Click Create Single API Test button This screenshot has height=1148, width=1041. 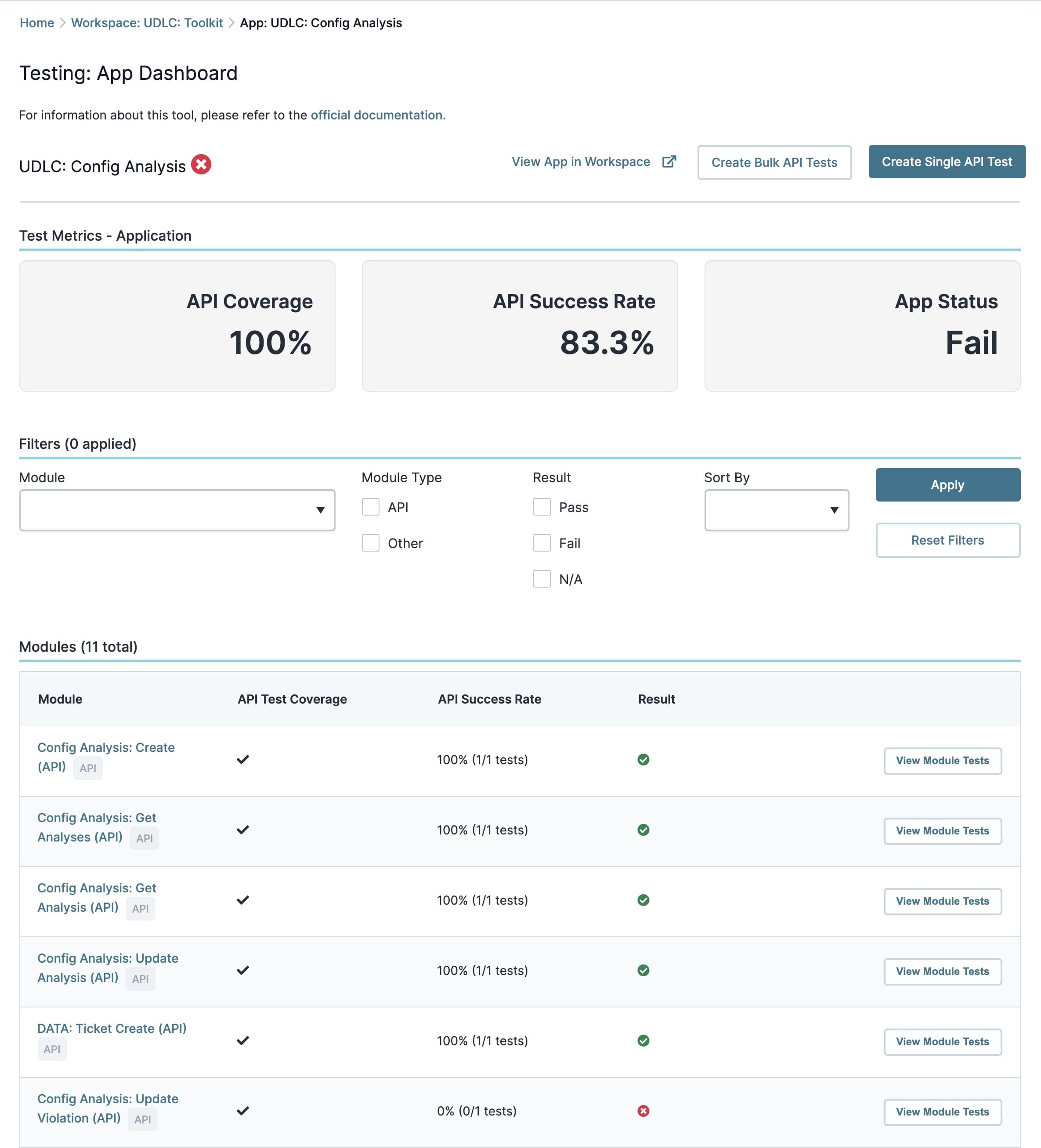[947, 162]
